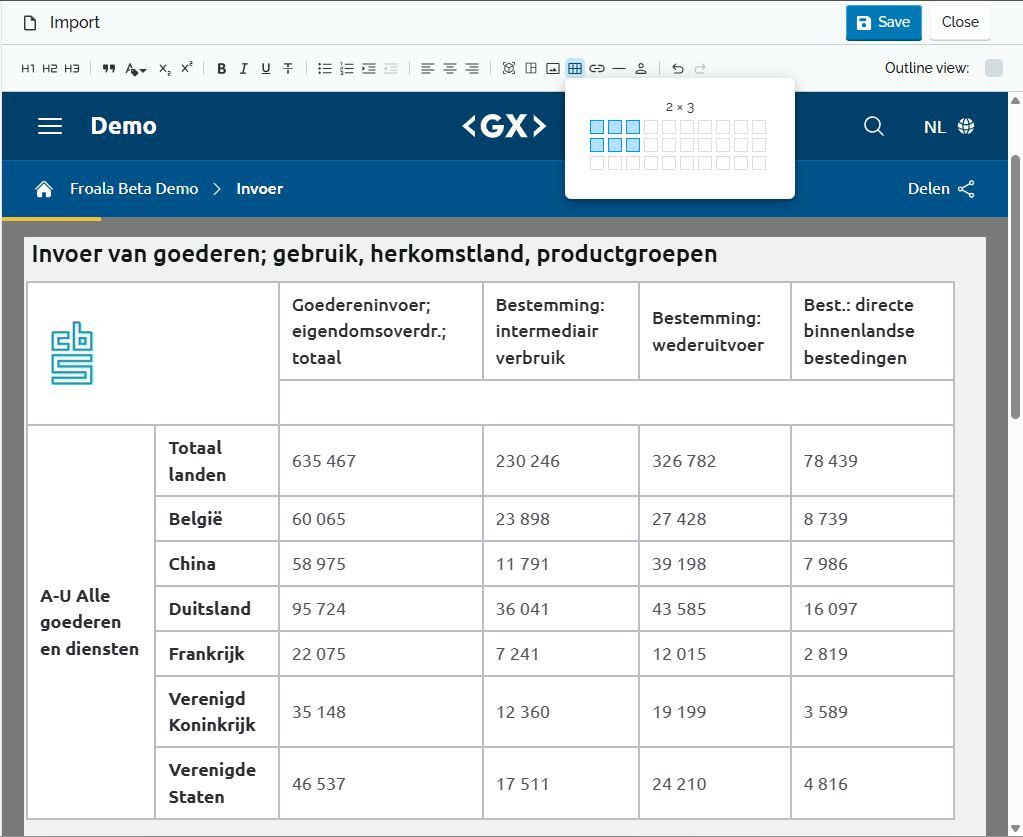Click the person icon in toolbar
Screen dimensions: 1023x837
click(x=641, y=68)
